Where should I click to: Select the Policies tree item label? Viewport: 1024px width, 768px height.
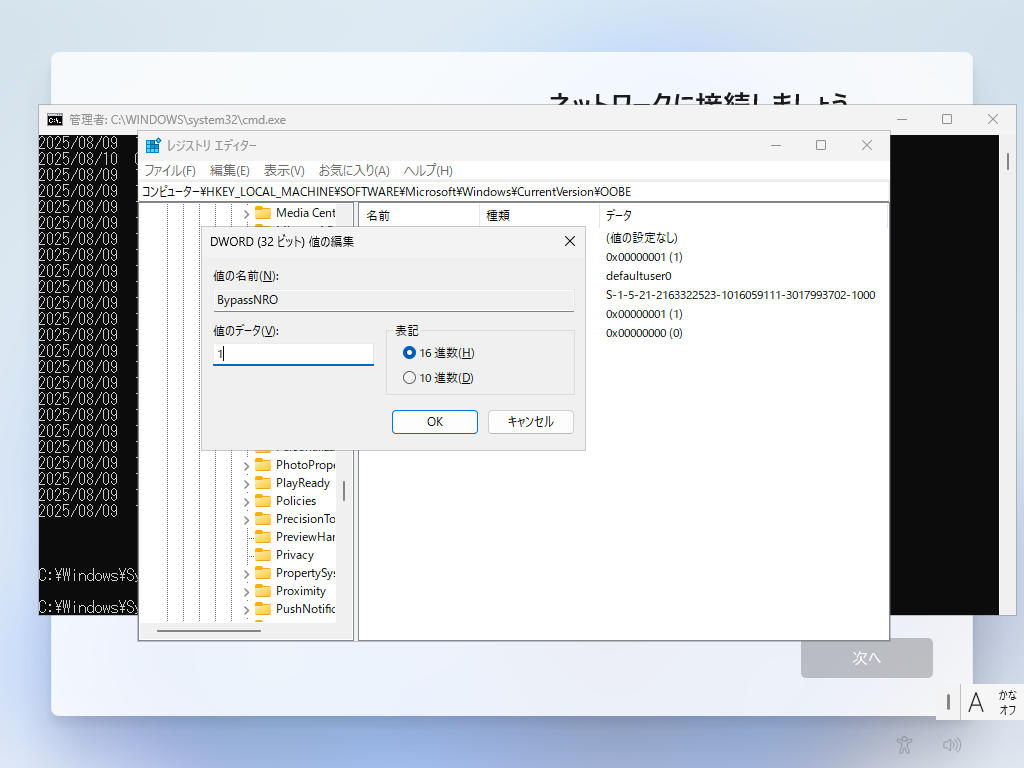[296, 501]
